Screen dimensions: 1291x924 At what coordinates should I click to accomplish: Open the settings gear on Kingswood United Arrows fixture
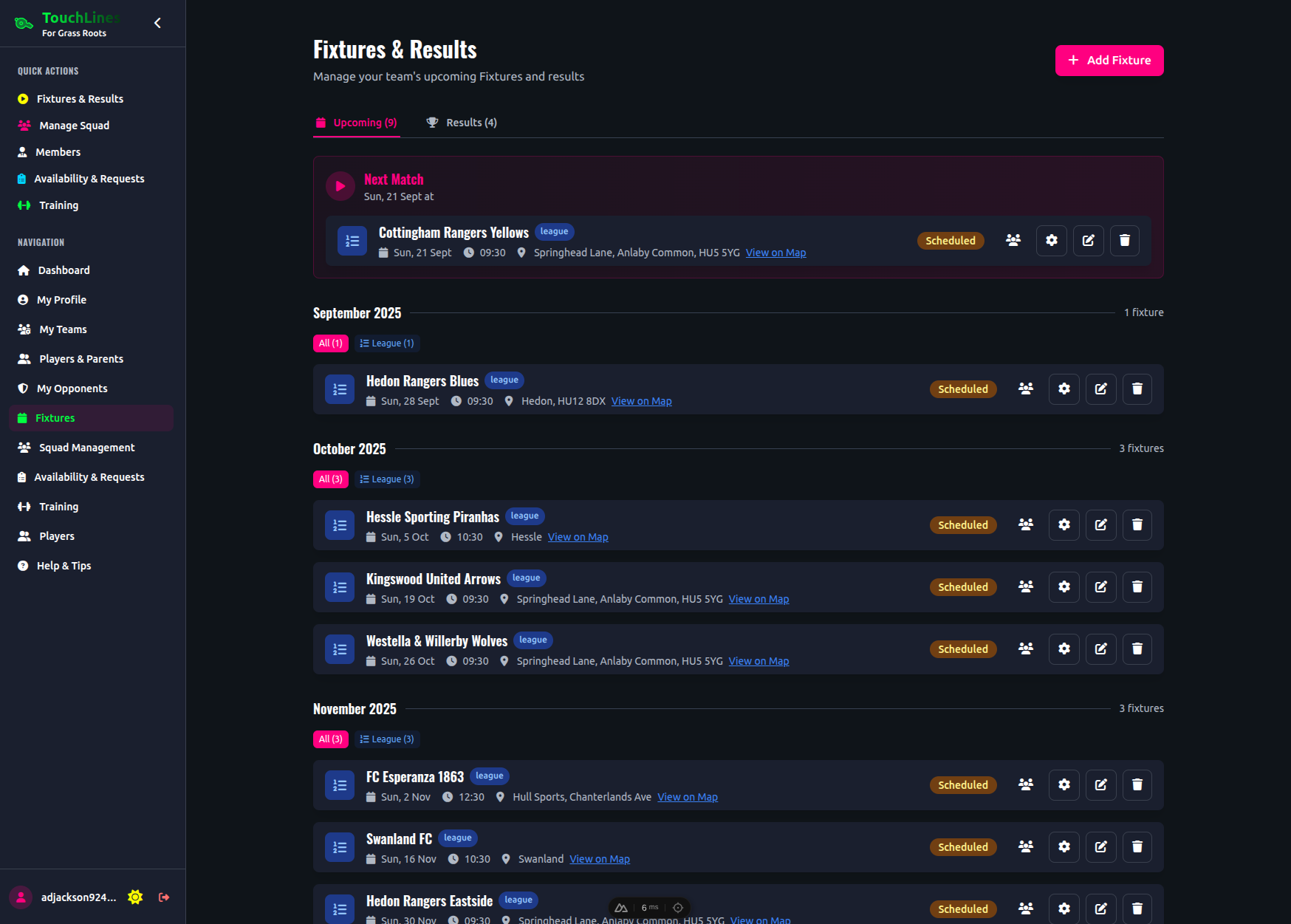tap(1064, 586)
